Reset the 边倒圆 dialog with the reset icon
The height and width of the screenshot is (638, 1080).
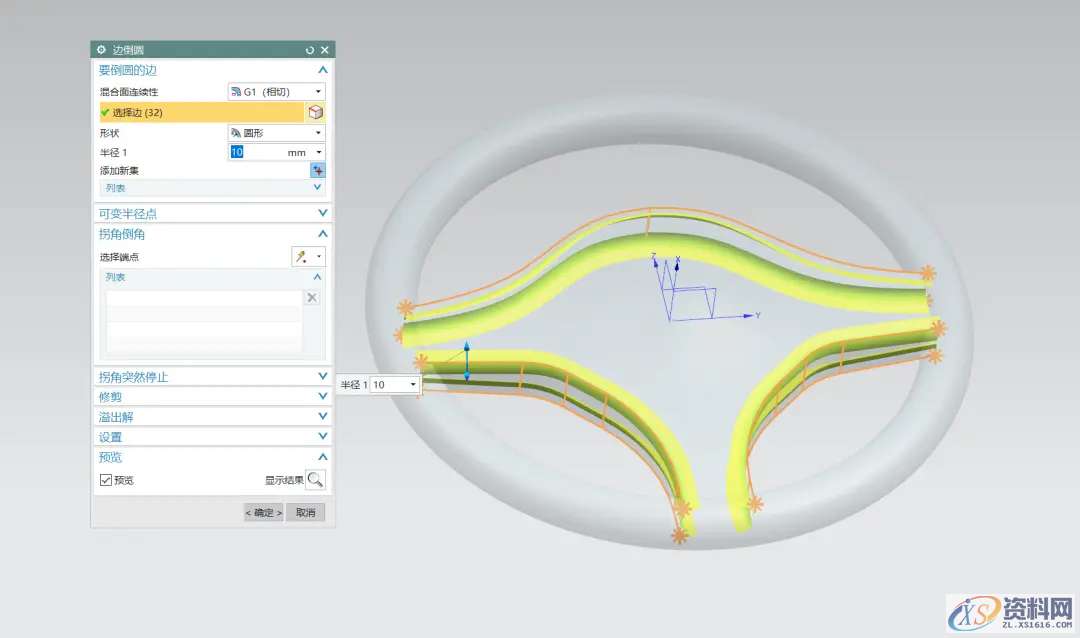pyautogui.click(x=310, y=49)
